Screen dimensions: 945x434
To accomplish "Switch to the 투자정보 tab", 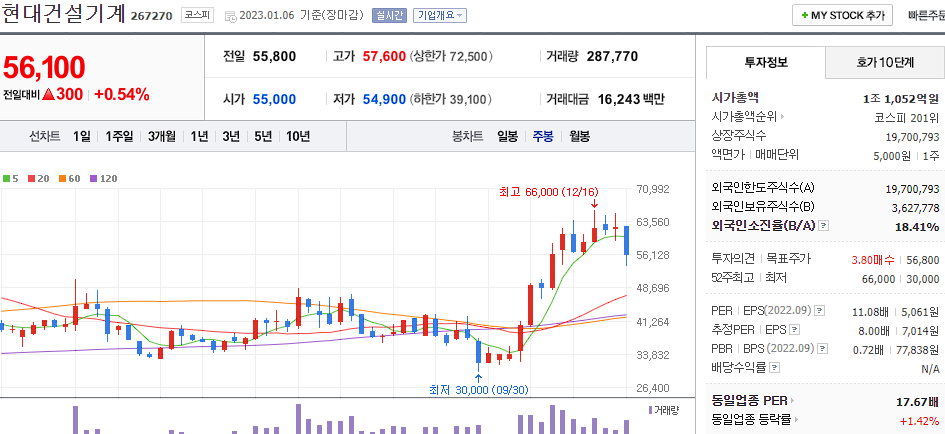I will [765, 62].
